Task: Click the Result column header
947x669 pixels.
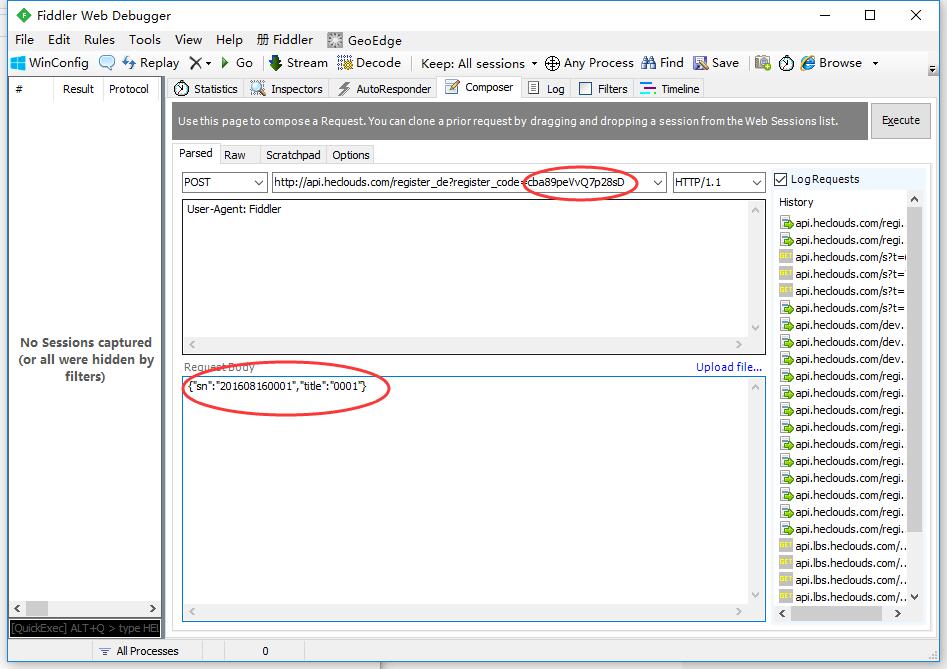Action: [x=79, y=89]
